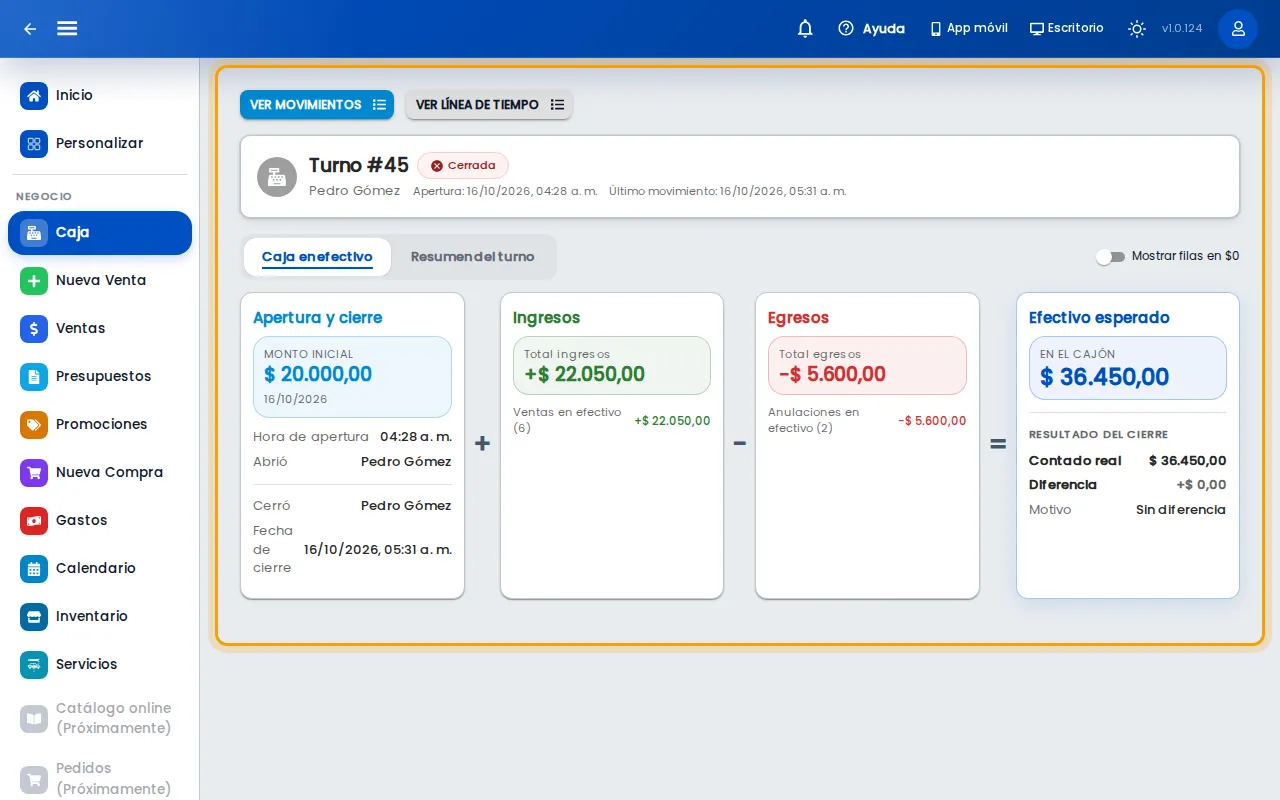Click the Total egresos -$ 5.600,00 box
This screenshot has height=800, width=1280.
point(867,366)
